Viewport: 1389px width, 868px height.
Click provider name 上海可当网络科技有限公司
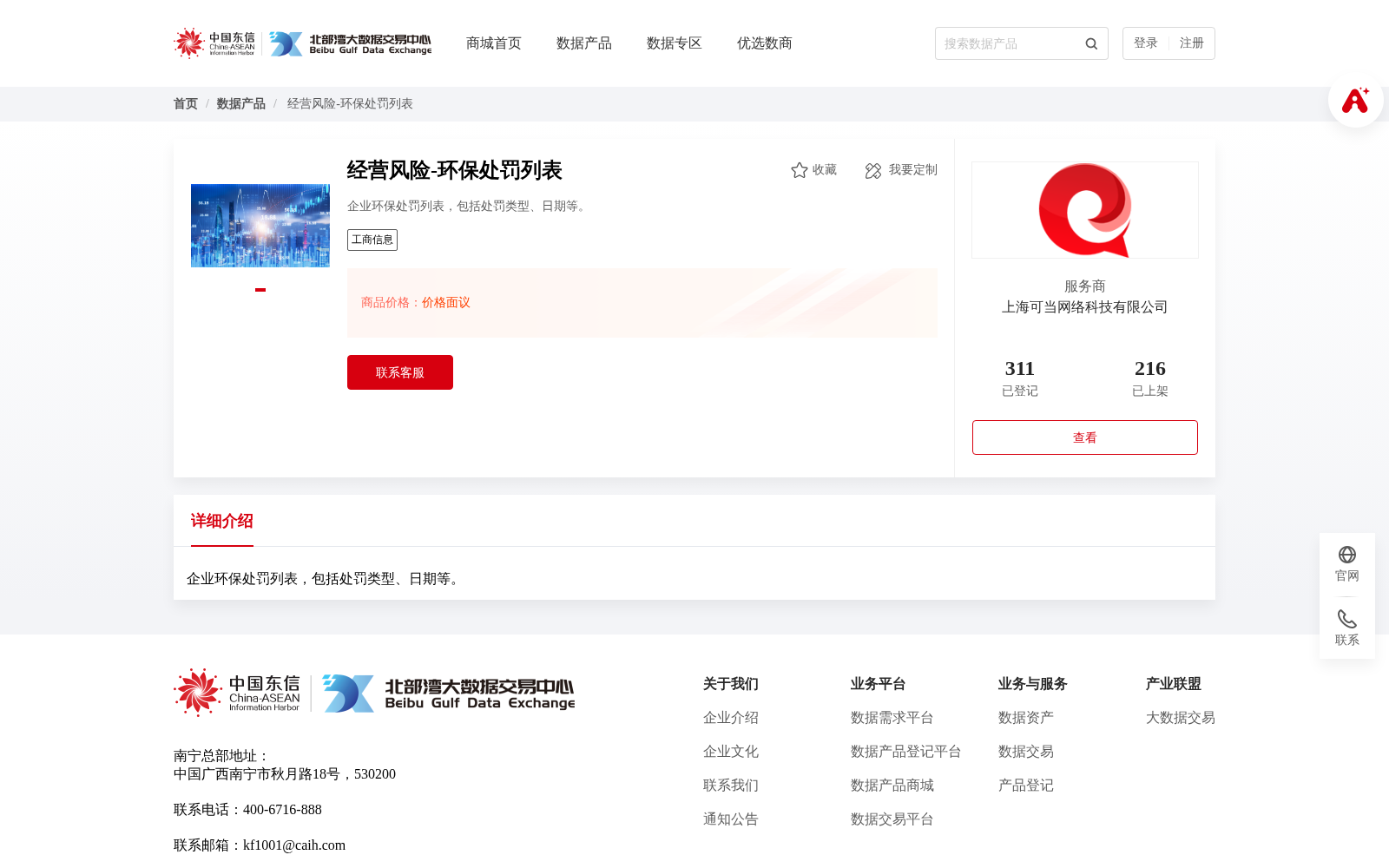point(1085,307)
